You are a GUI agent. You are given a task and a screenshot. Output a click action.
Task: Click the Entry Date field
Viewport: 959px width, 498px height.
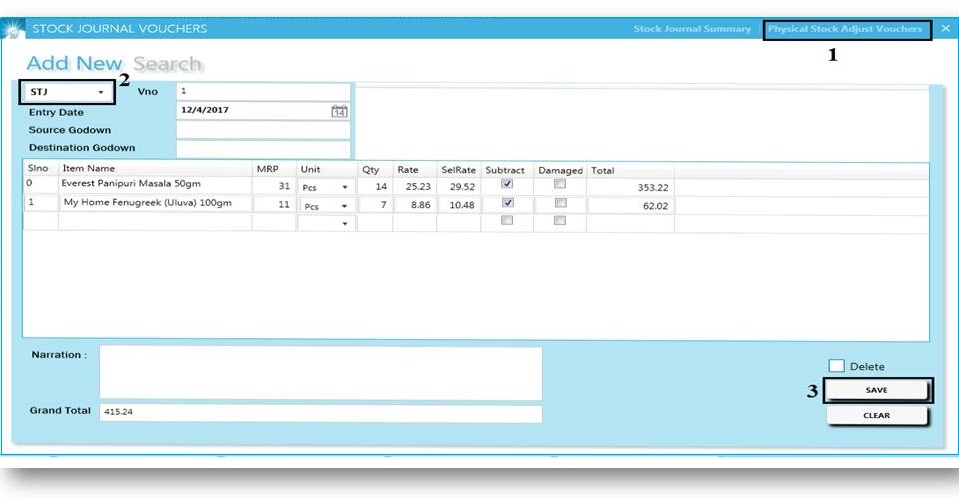pyautogui.click(x=263, y=111)
